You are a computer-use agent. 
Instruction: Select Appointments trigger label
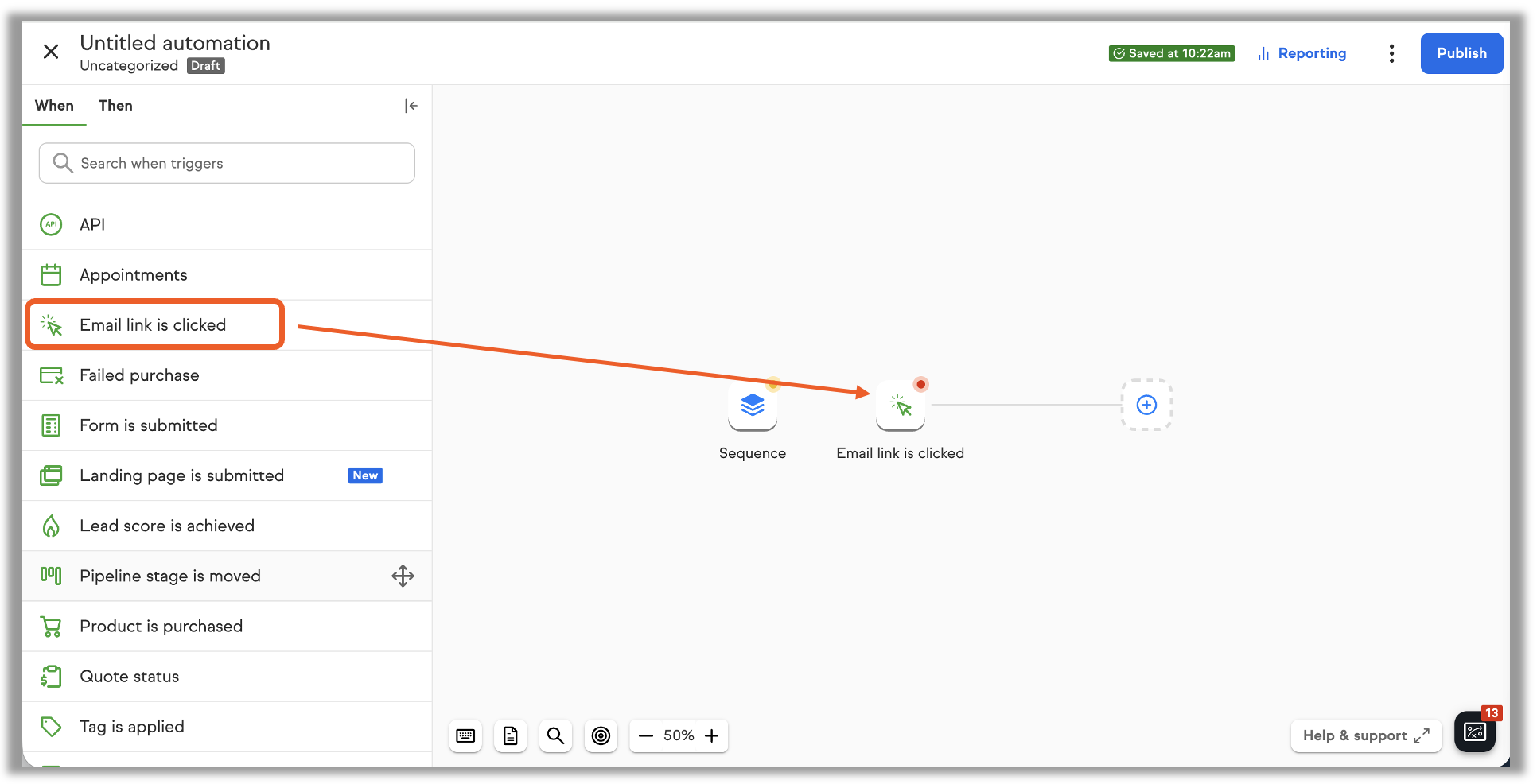pos(134,275)
